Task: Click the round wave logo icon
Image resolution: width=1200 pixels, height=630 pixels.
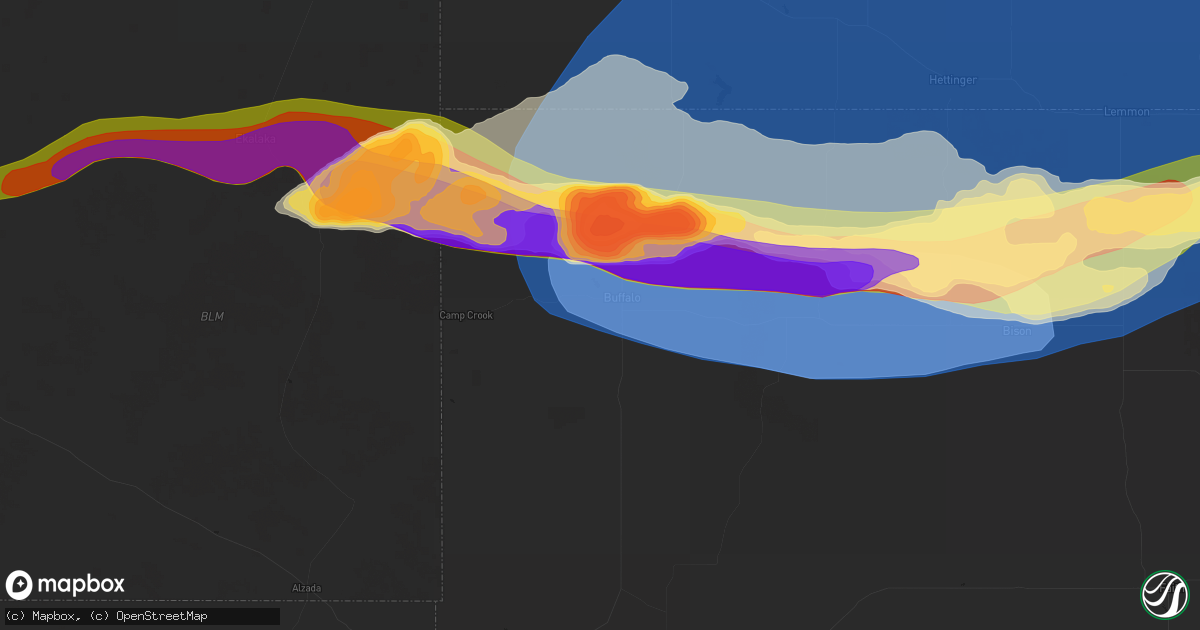Action: tap(1164, 594)
